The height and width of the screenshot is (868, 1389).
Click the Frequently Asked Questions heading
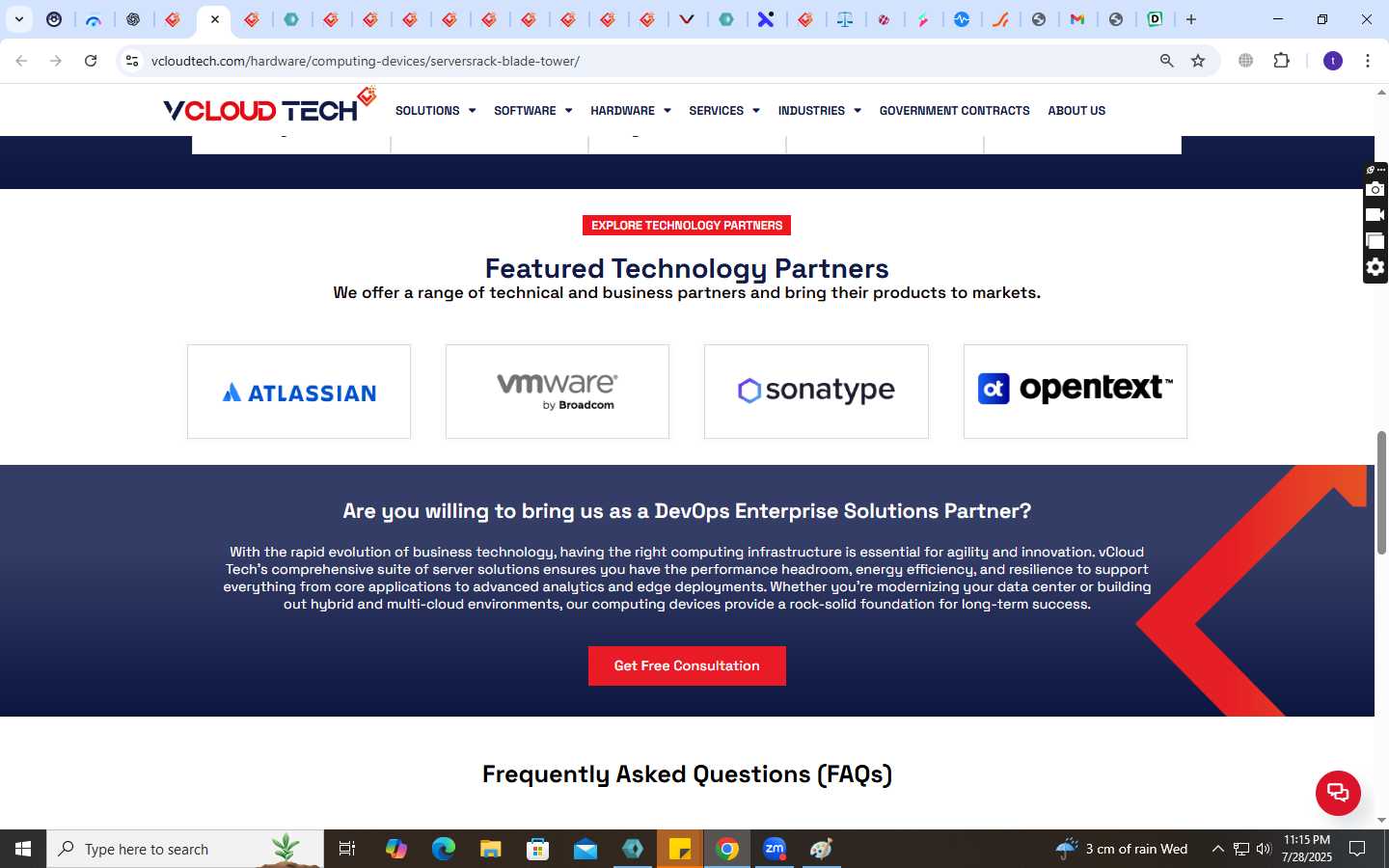point(687,774)
